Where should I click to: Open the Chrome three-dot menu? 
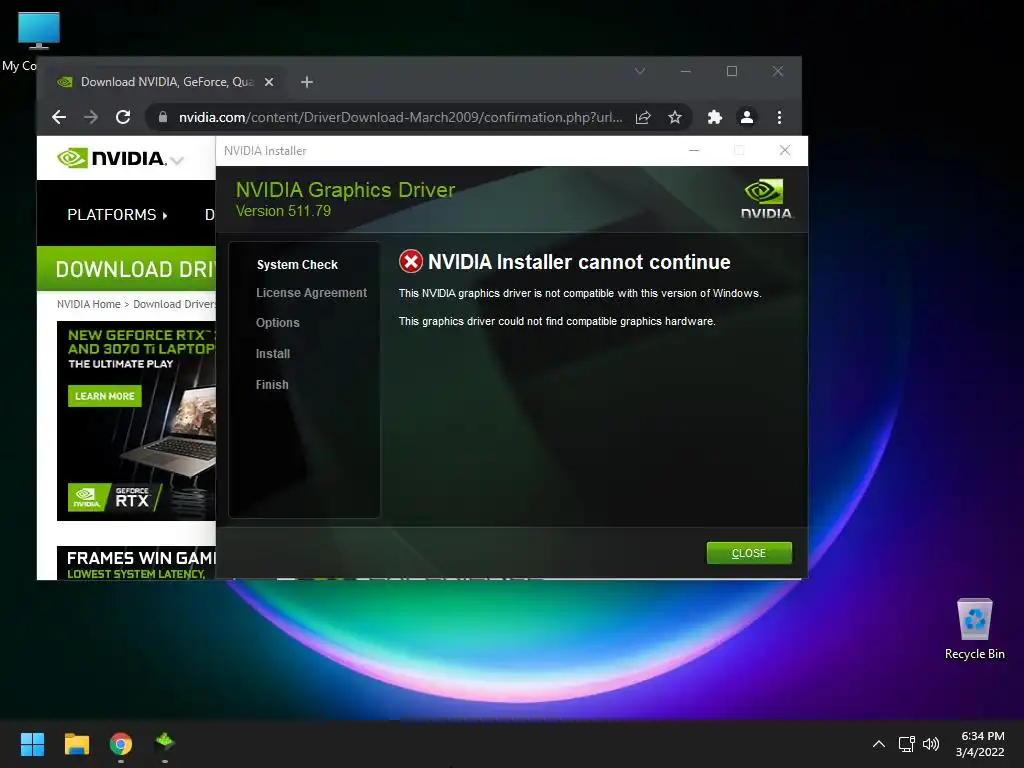[779, 118]
